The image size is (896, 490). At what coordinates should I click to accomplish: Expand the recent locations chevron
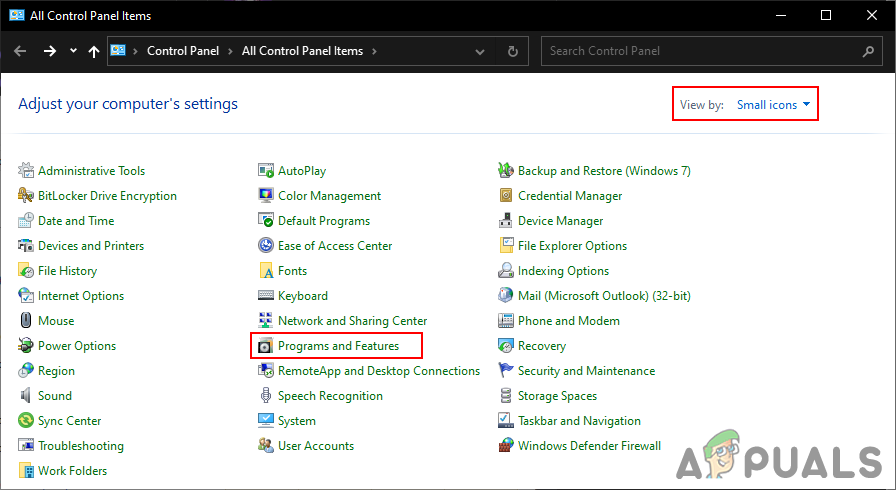[x=73, y=51]
